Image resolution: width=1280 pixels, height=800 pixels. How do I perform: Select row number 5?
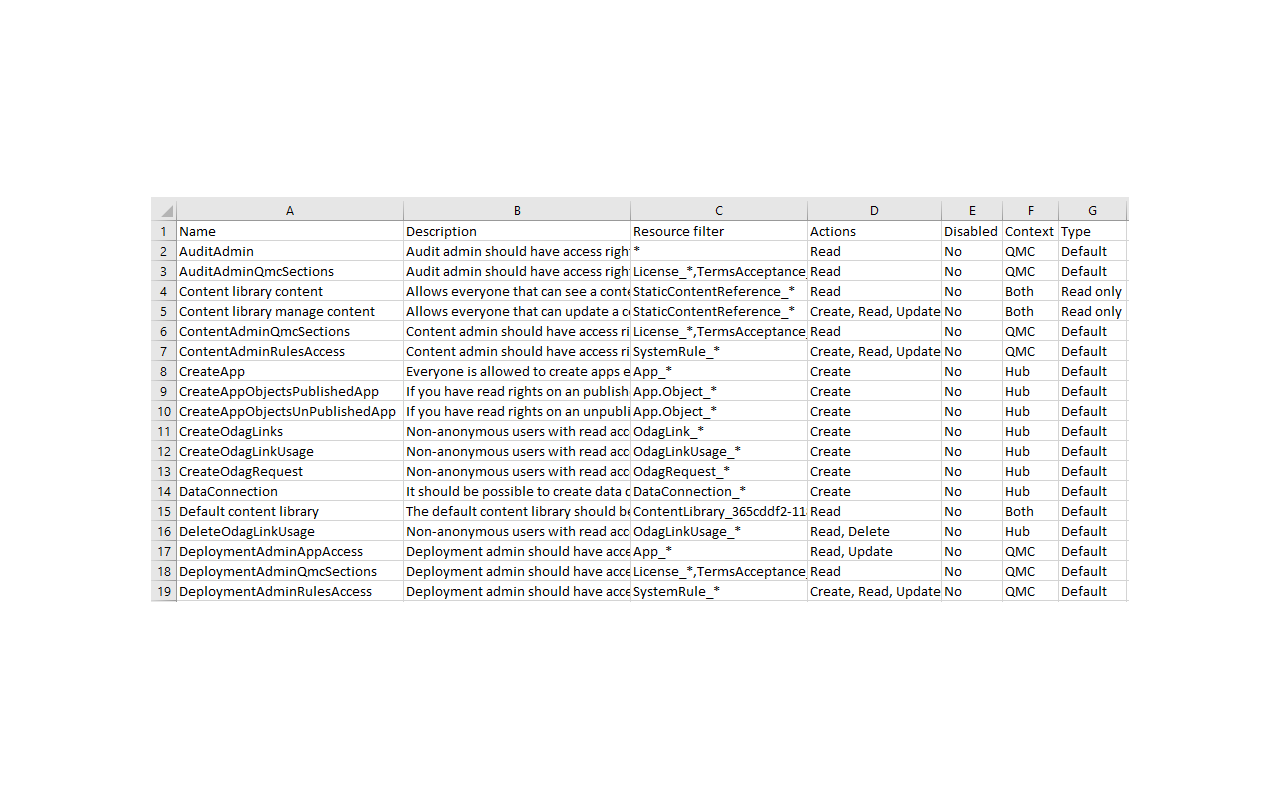coord(163,311)
